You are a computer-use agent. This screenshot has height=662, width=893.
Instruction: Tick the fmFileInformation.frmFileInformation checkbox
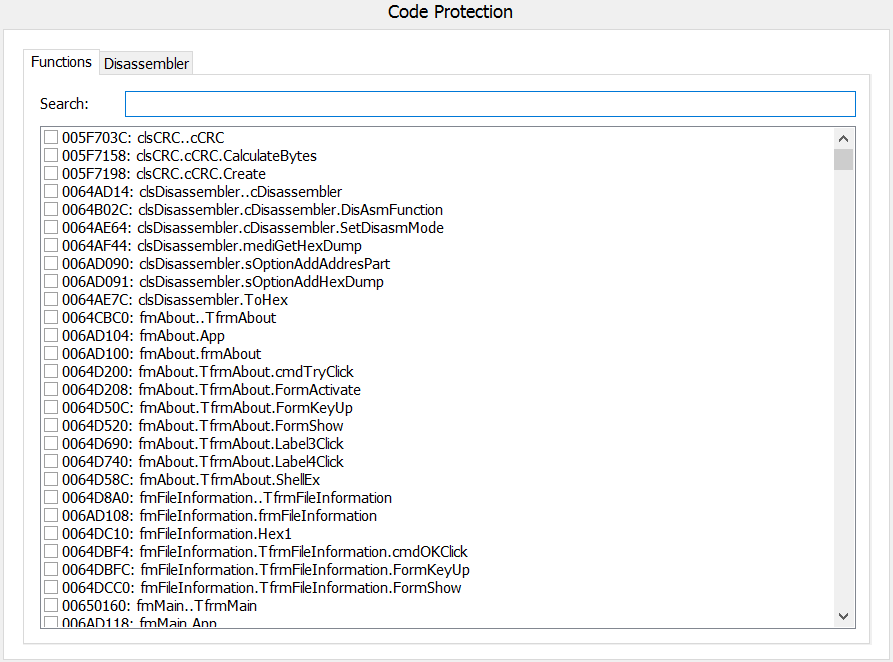click(x=51, y=516)
